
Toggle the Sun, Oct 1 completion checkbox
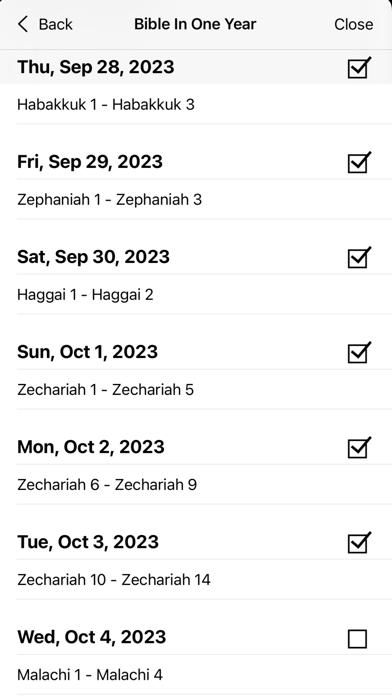(359, 353)
